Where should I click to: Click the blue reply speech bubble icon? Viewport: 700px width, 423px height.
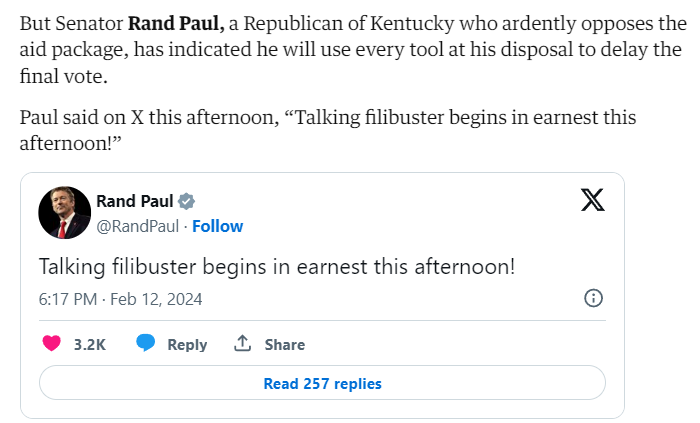point(146,343)
